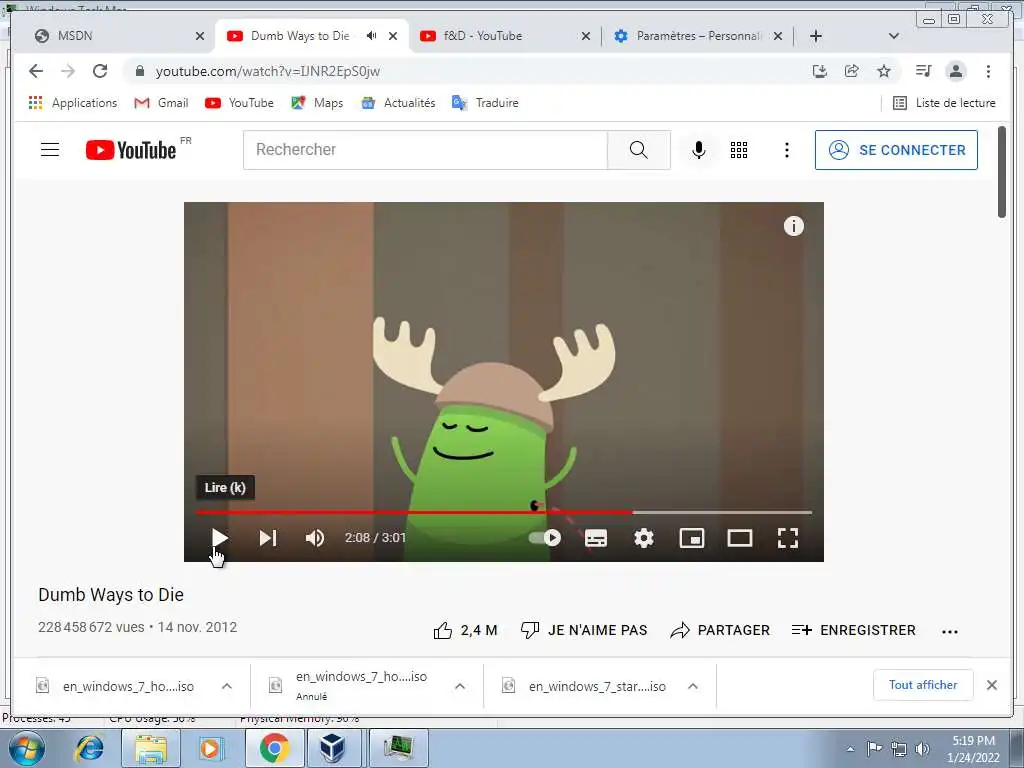Open the YouTube hamburger guide menu
Screen dimensions: 1024x768
click(x=50, y=150)
